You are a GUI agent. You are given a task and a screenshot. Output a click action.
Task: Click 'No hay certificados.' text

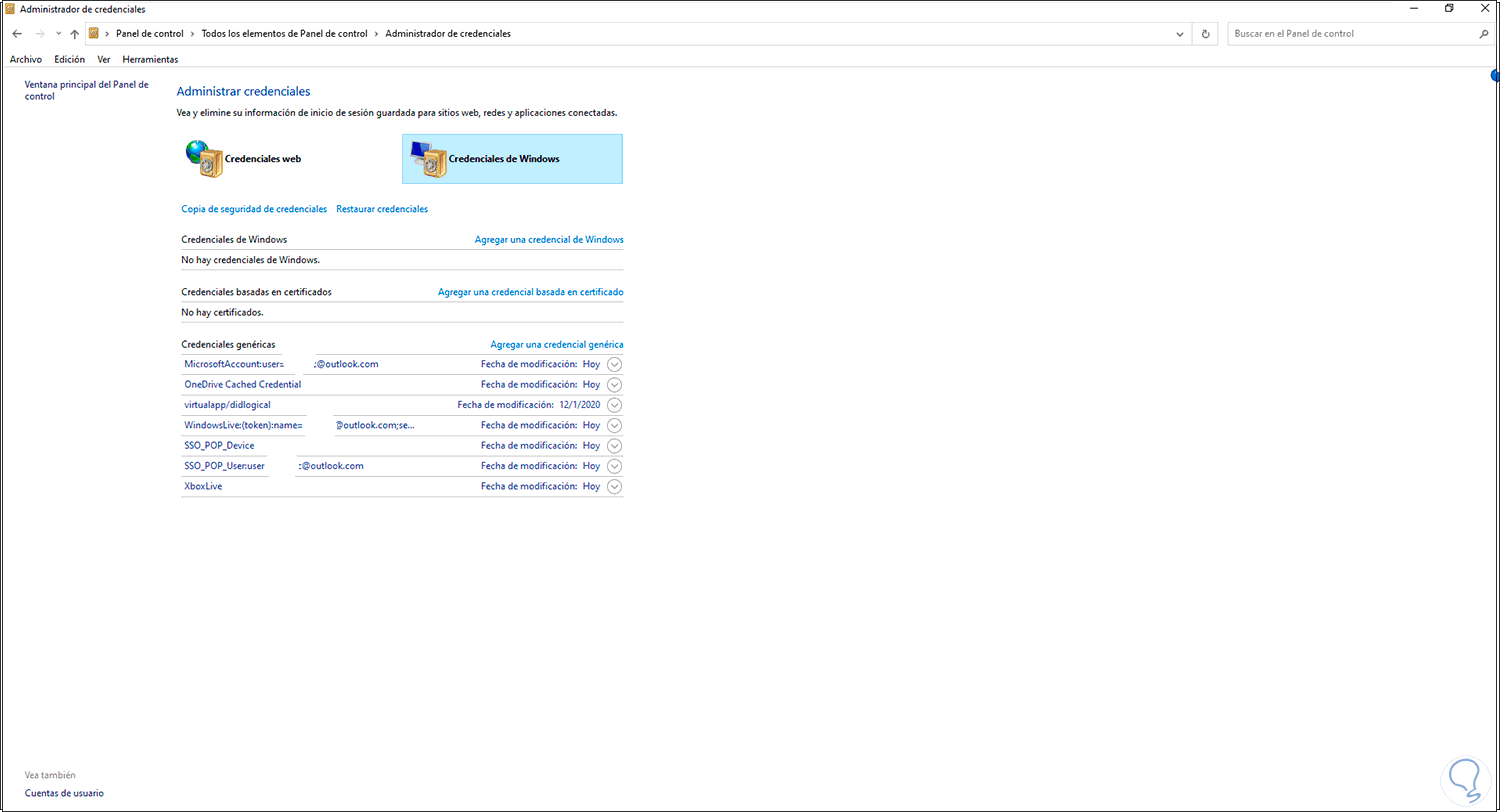click(222, 312)
